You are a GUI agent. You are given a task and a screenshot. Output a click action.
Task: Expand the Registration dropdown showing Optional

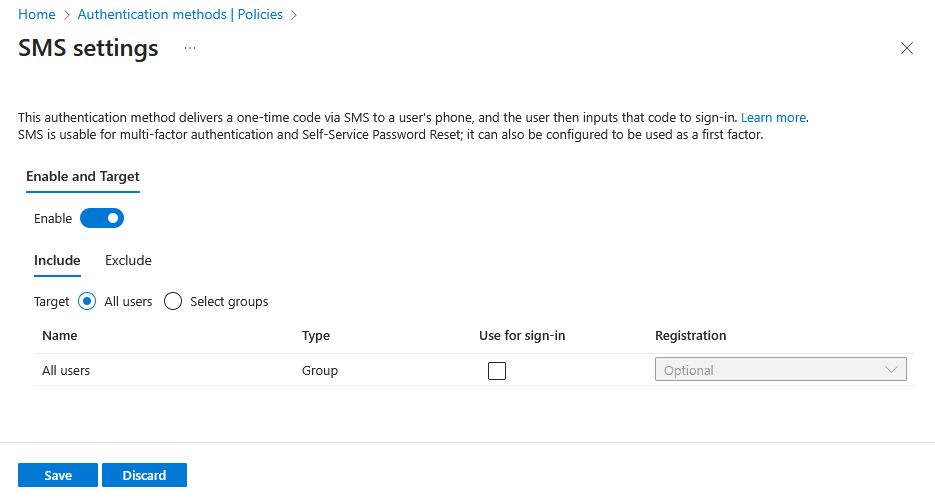(x=780, y=370)
